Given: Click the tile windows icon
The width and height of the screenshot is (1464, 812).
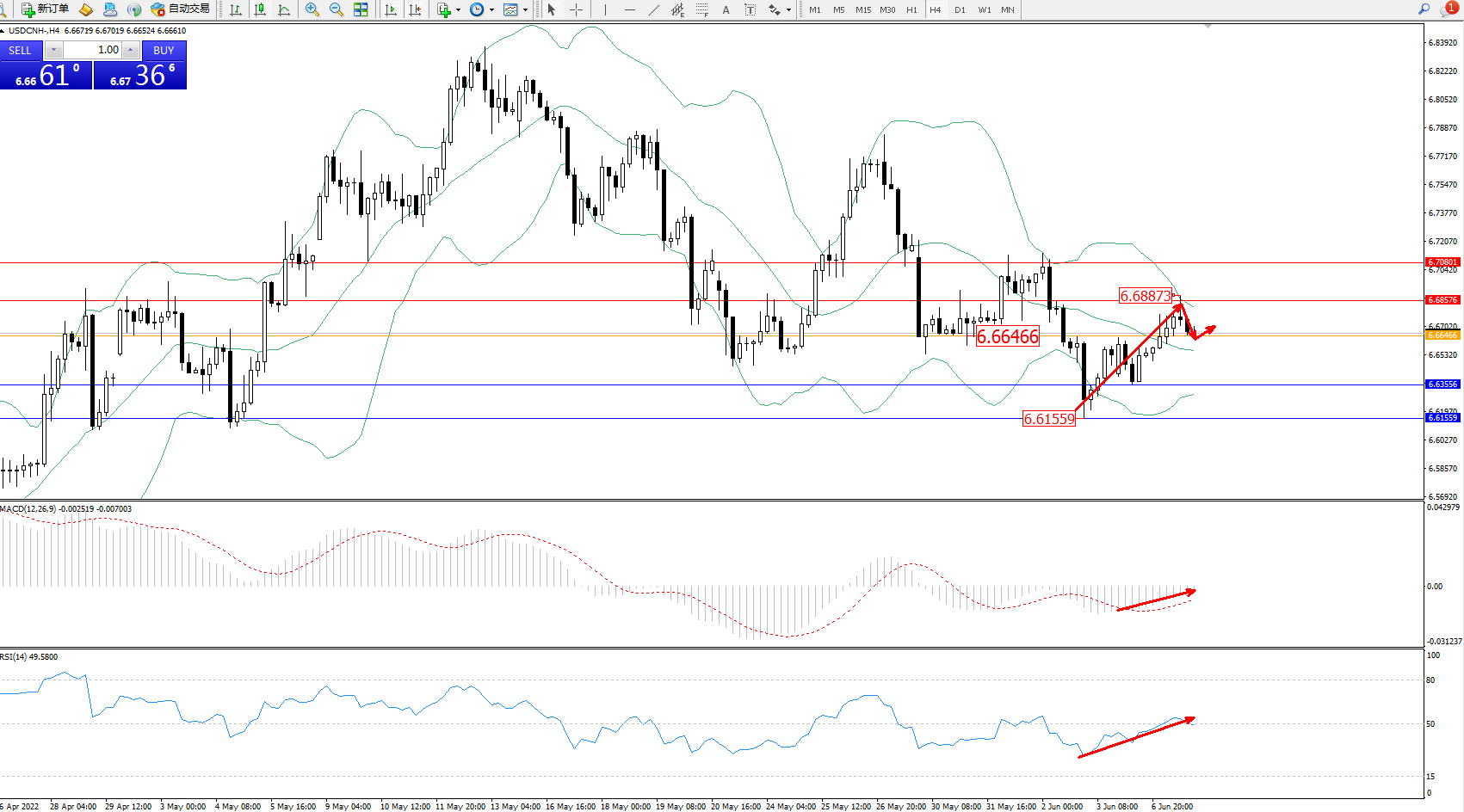Looking at the screenshot, I should [361, 9].
